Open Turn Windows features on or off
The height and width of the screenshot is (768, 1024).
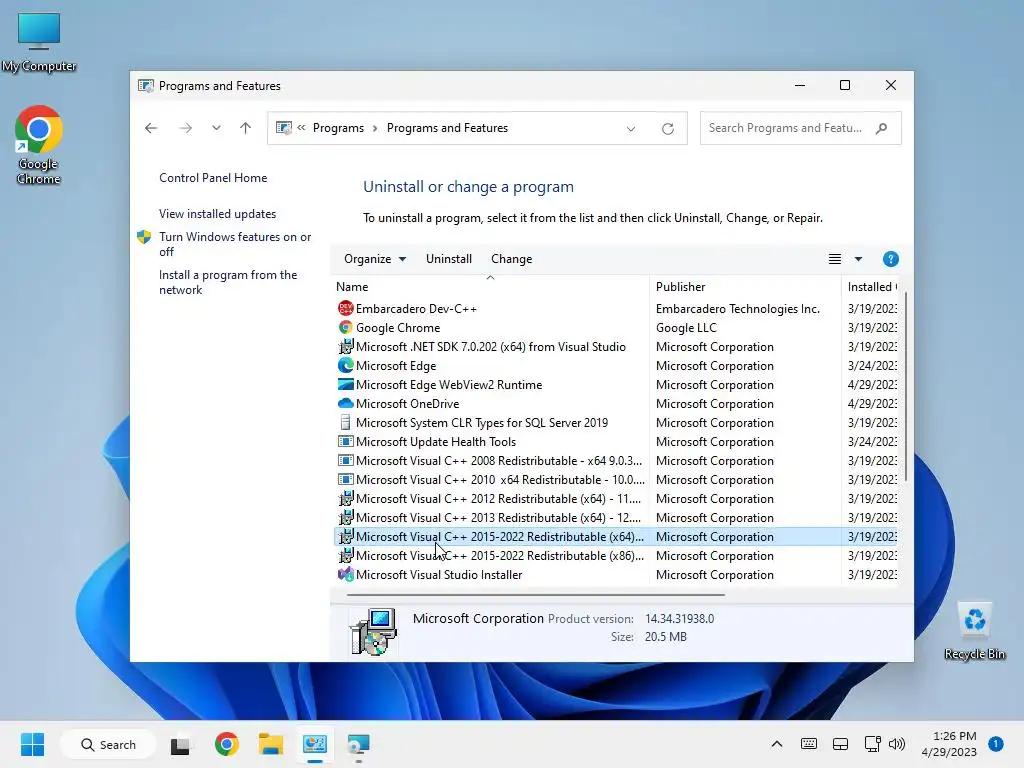click(x=235, y=244)
